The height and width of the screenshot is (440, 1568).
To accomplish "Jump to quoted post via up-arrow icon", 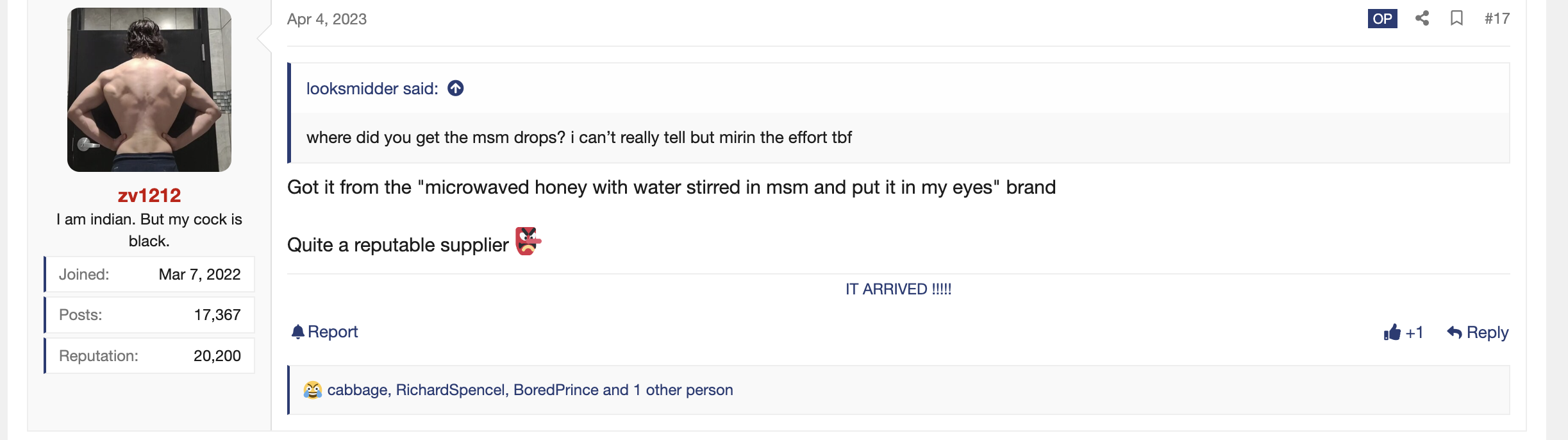I will (456, 88).
